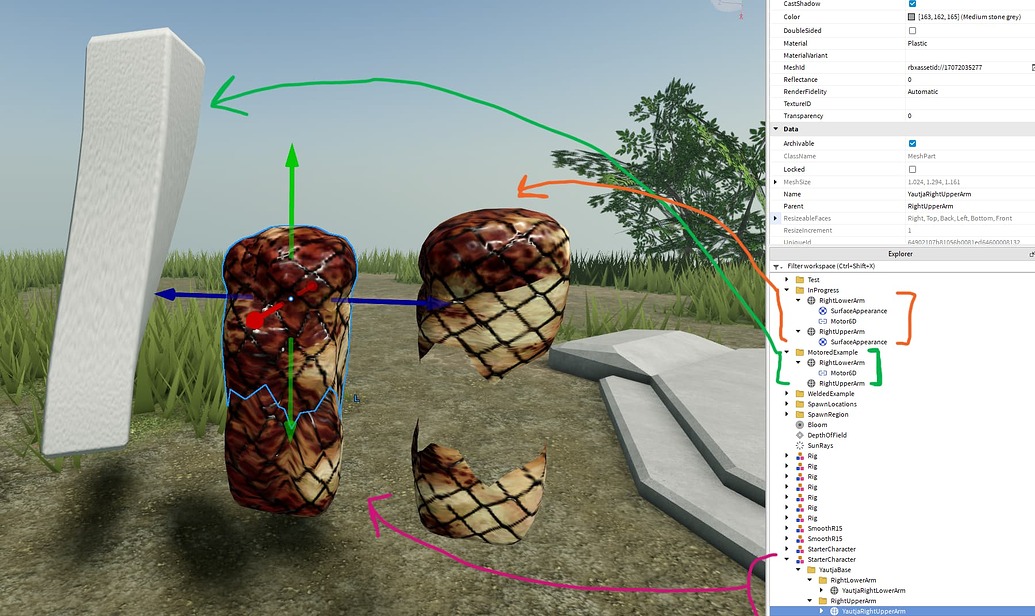
Task: Select the SurfaceAppearance under InProgress RightLowerArm
Action: click(858, 311)
